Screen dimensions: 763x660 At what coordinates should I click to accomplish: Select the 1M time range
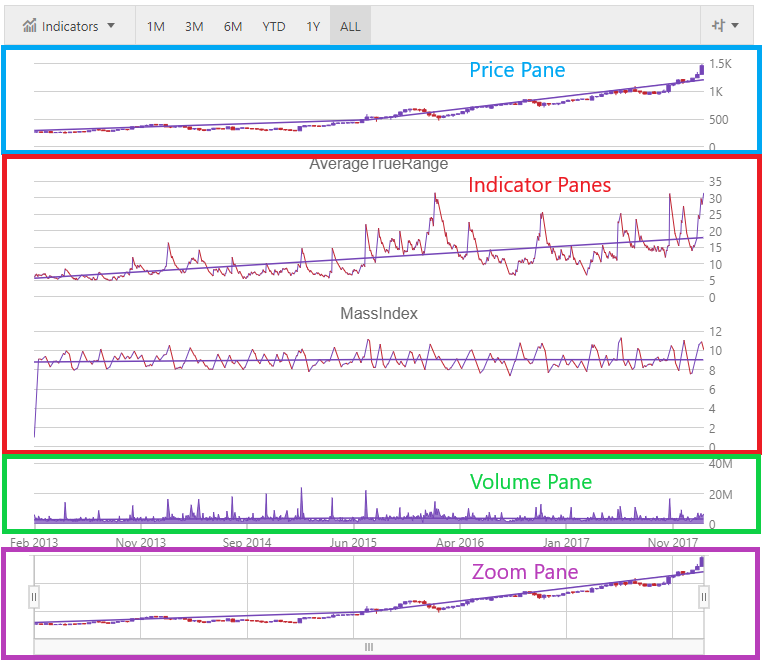tap(156, 26)
